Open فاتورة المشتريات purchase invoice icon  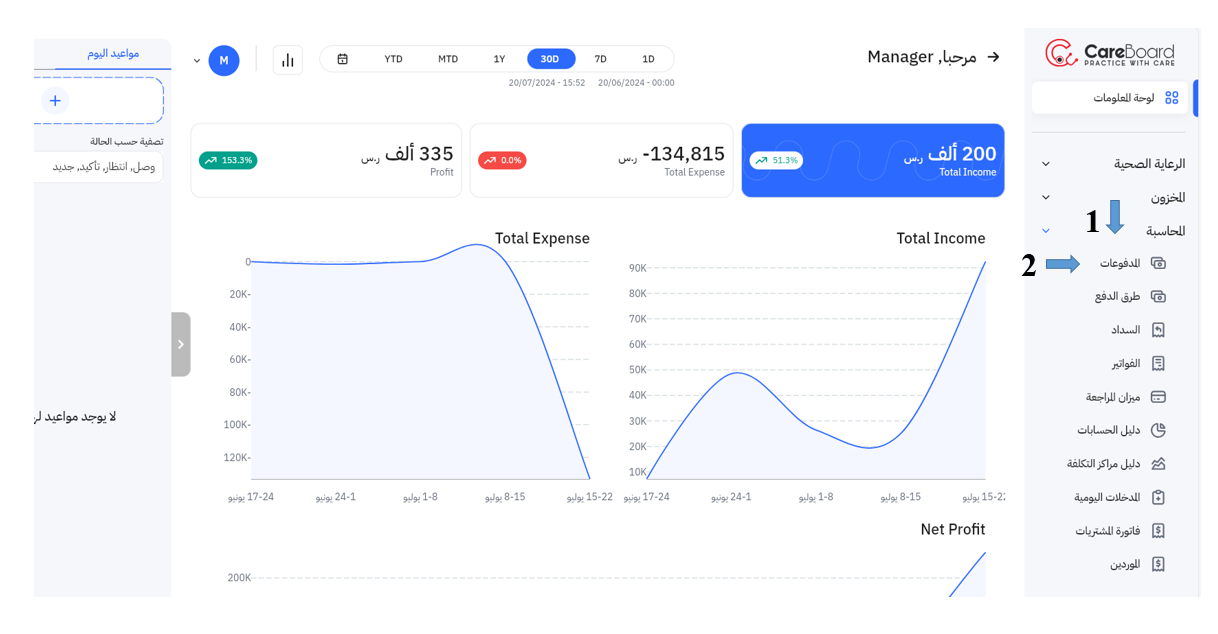coord(1158,530)
